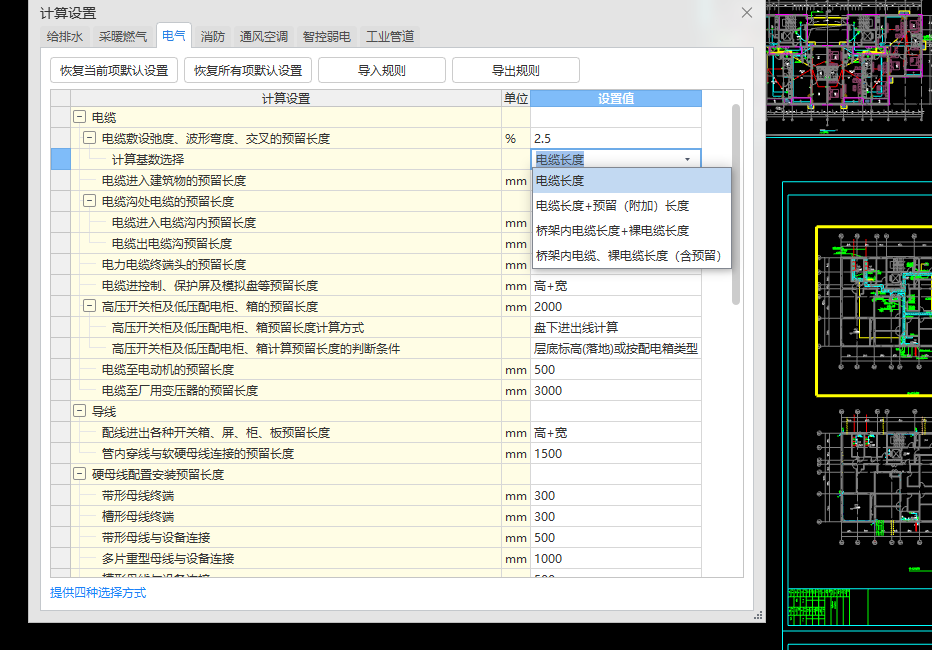Collapse 电缆沟处电缆的预留长度 node
932x650 pixels.
[x=89, y=201]
